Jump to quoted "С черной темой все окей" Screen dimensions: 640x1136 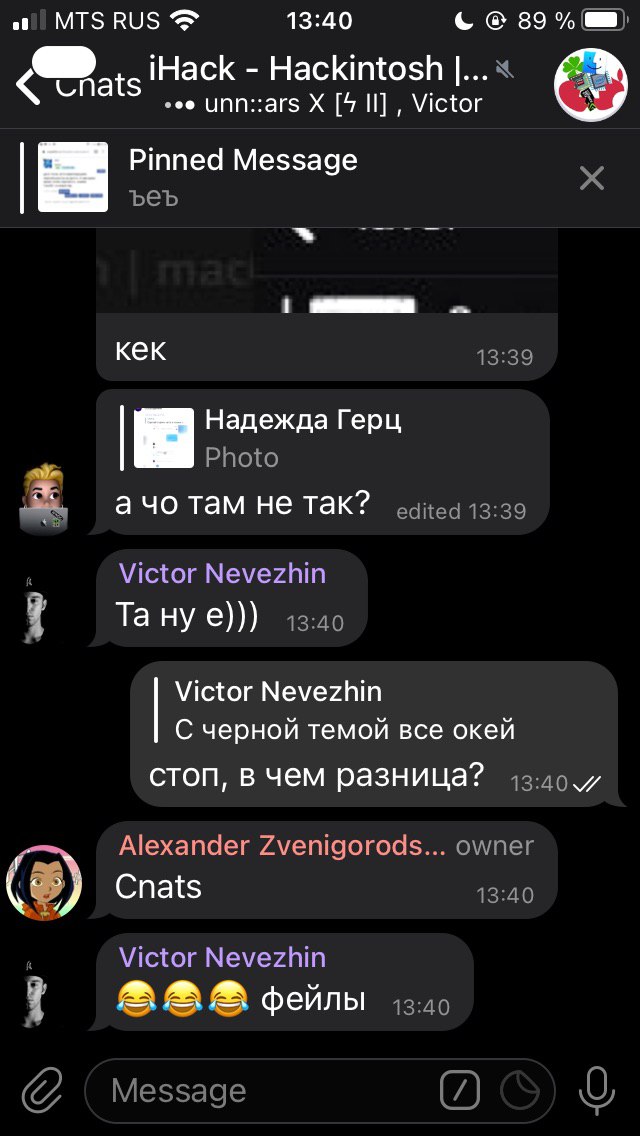pos(335,710)
